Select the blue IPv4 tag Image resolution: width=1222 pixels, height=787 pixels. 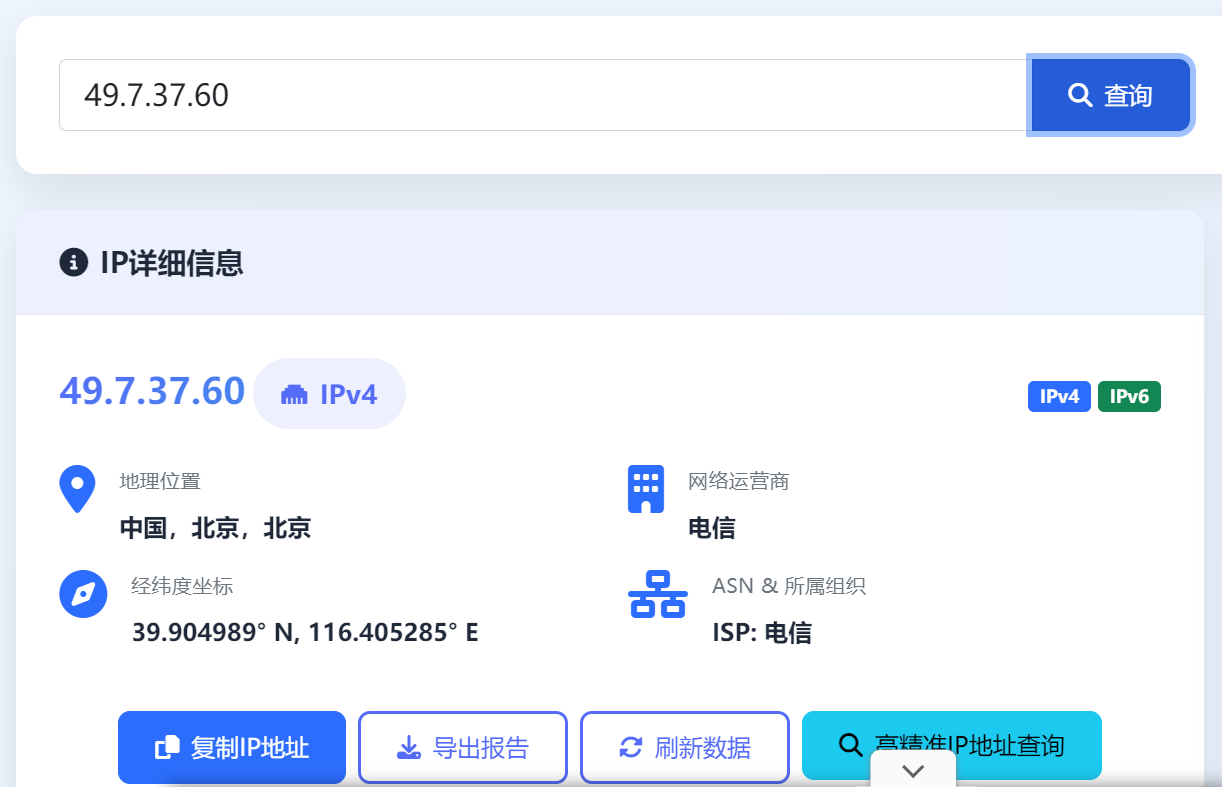1059,396
